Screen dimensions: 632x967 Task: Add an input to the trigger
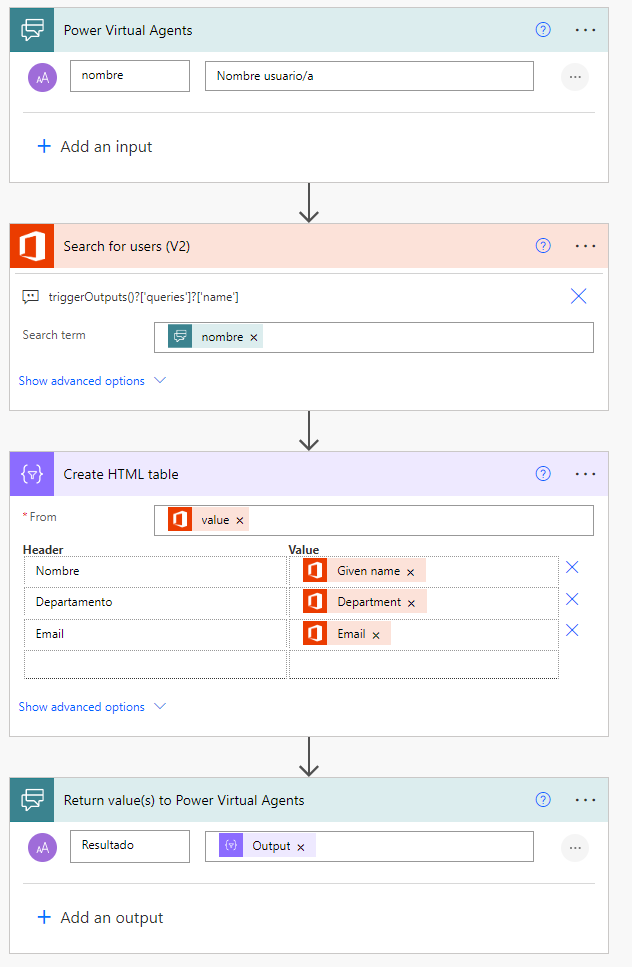pos(95,147)
